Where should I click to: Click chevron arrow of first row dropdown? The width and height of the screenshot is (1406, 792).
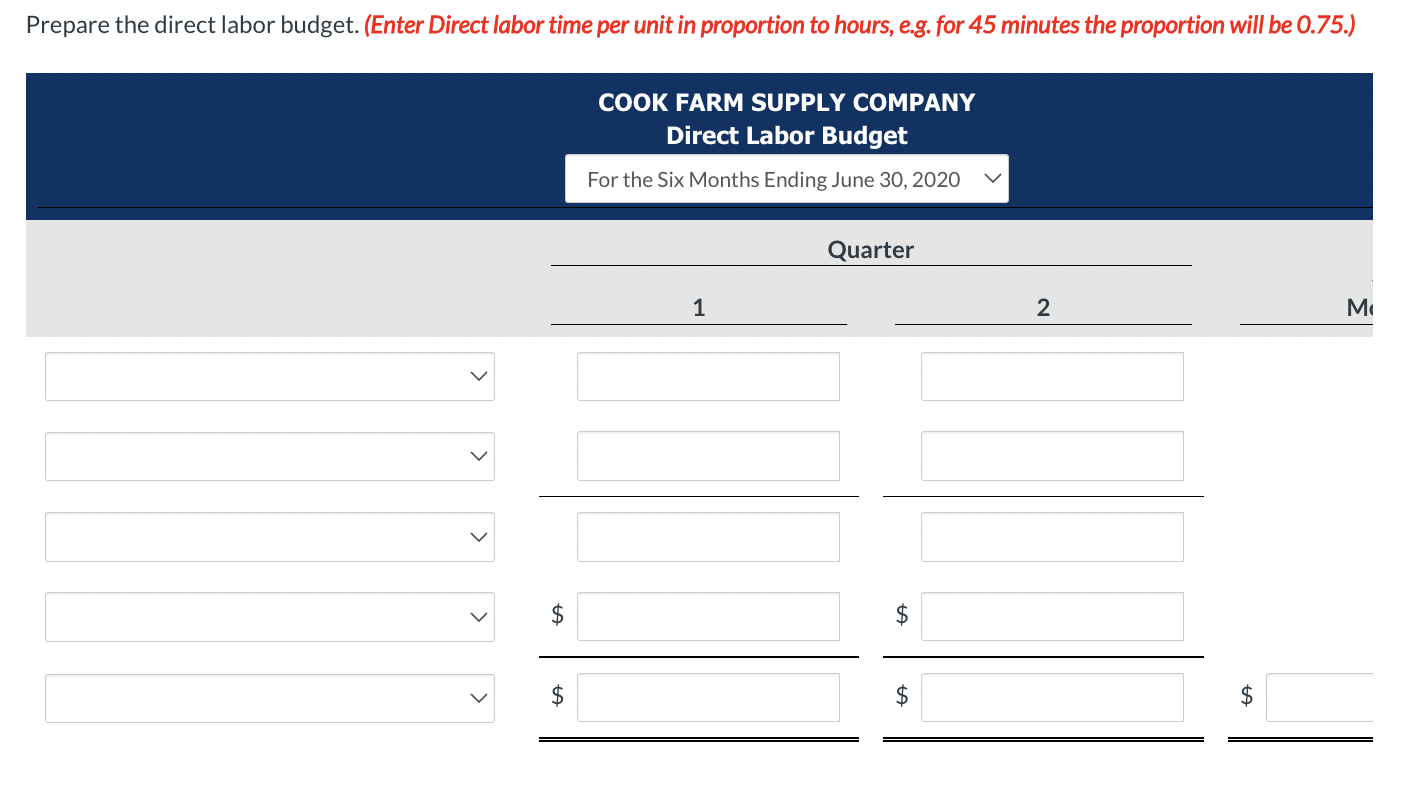[480, 377]
